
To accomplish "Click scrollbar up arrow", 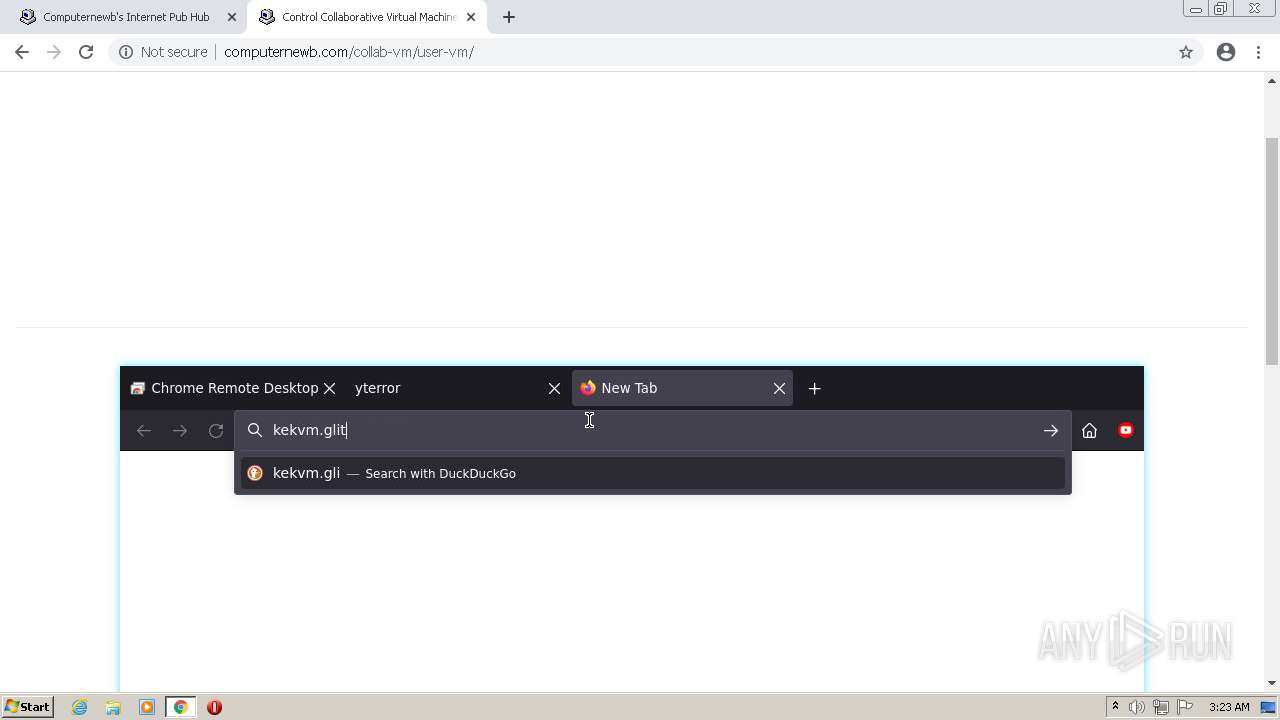I will click(x=1272, y=80).
